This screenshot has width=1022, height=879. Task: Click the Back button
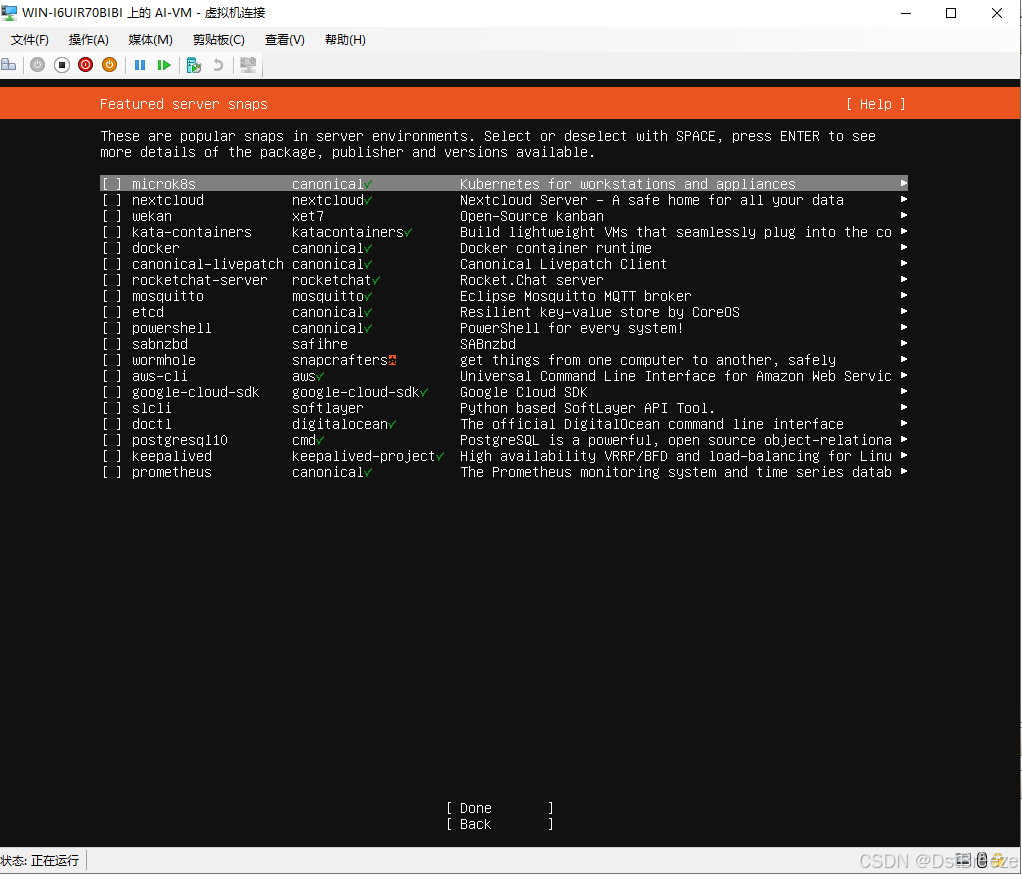click(500, 824)
